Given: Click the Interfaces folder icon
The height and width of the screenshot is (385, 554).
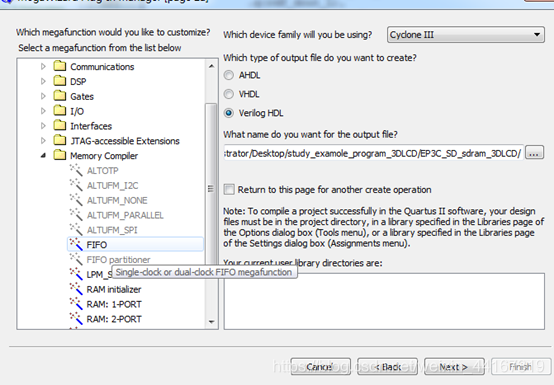Looking at the screenshot, I should point(60,125).
